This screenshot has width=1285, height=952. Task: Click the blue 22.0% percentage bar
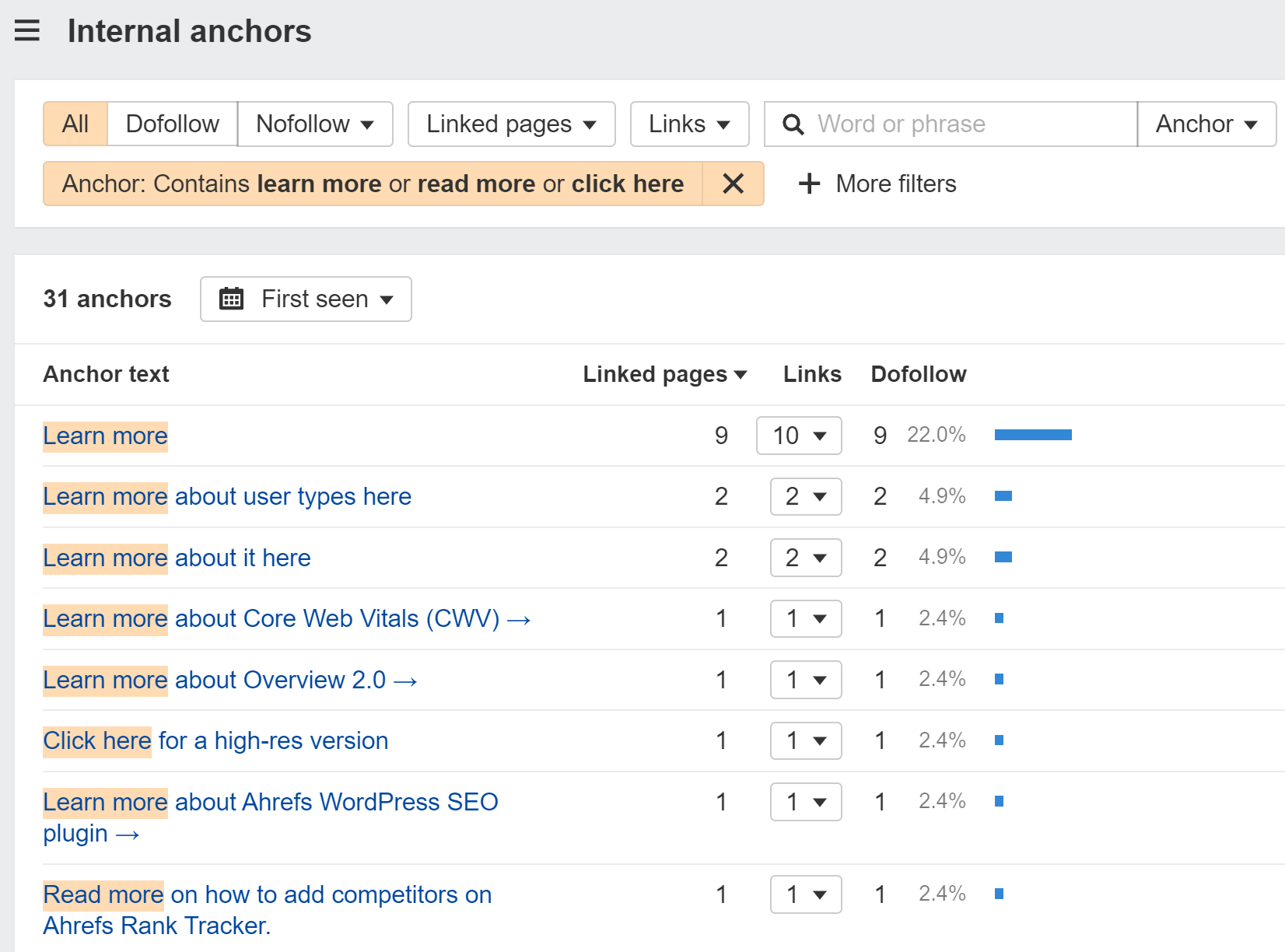[1032, 435]
